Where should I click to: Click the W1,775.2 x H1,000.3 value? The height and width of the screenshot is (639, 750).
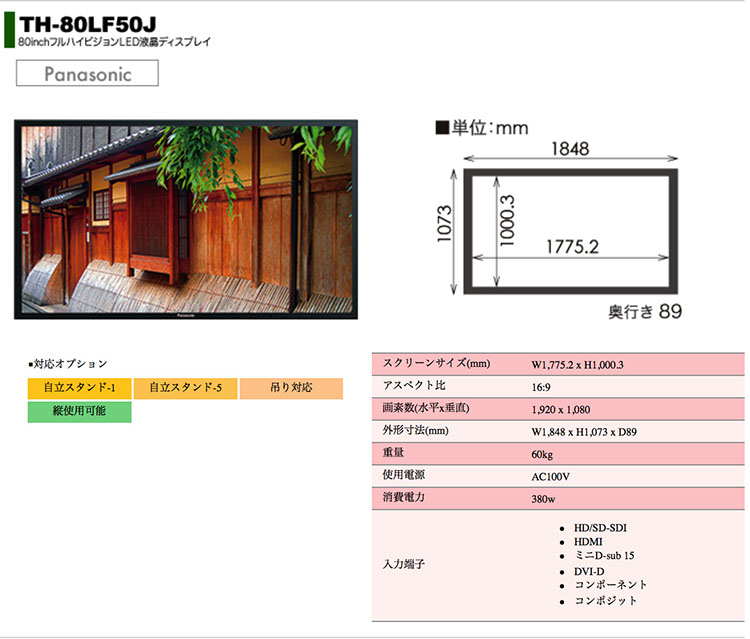577,365
